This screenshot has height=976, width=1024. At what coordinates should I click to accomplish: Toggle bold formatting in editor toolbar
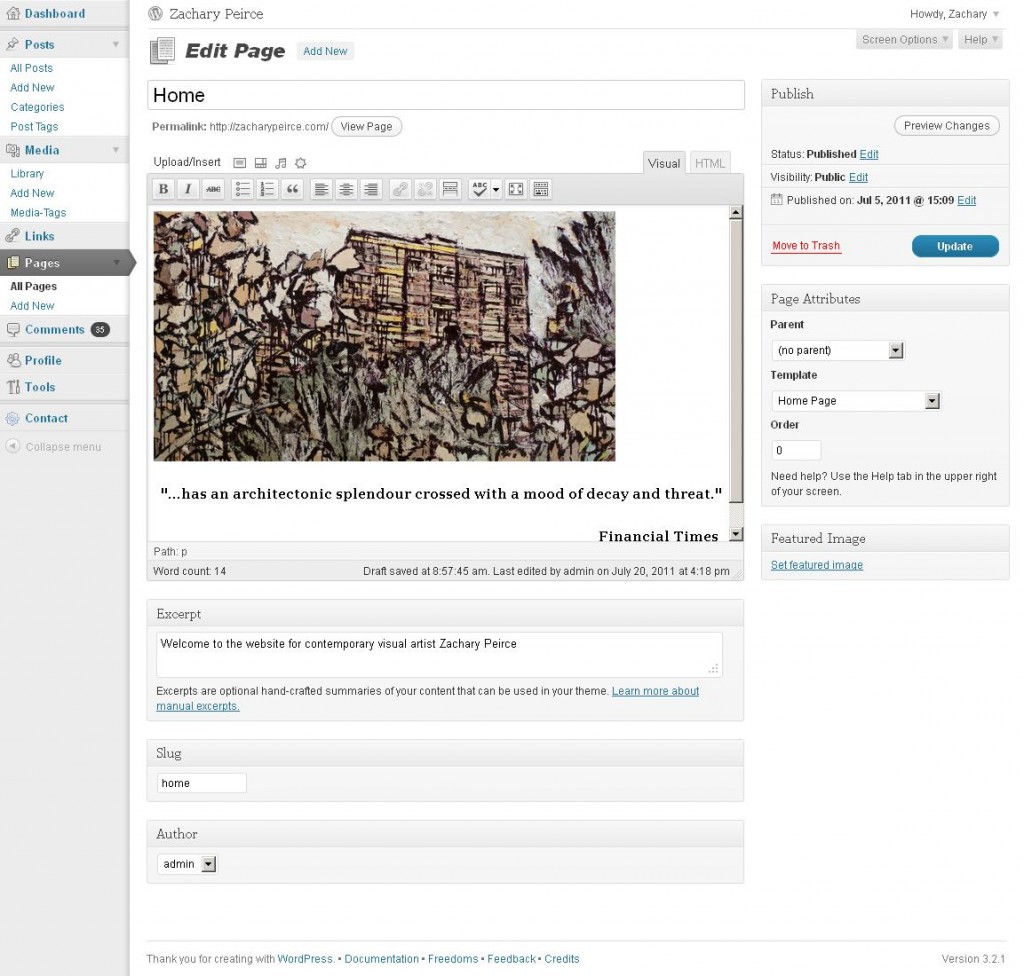pos(163,189)
